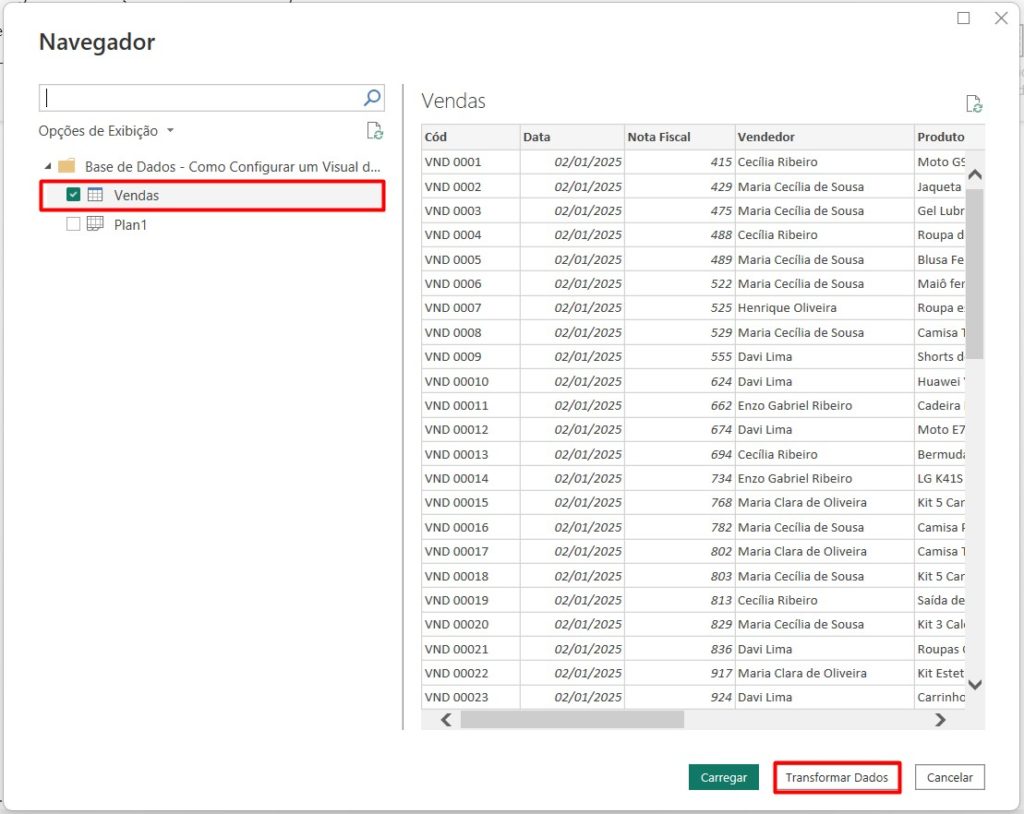Click the right chevron to view more columns

point(939,719)
